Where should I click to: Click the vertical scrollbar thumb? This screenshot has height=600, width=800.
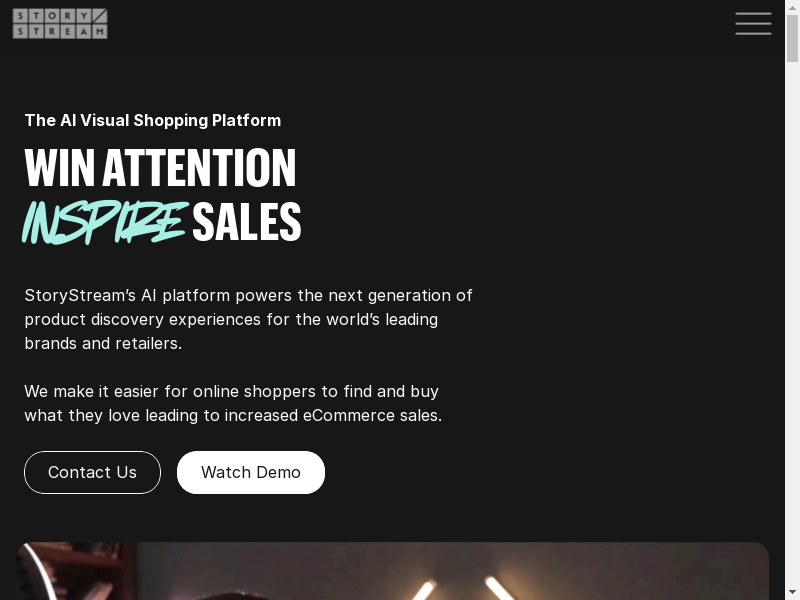(792, 39)
